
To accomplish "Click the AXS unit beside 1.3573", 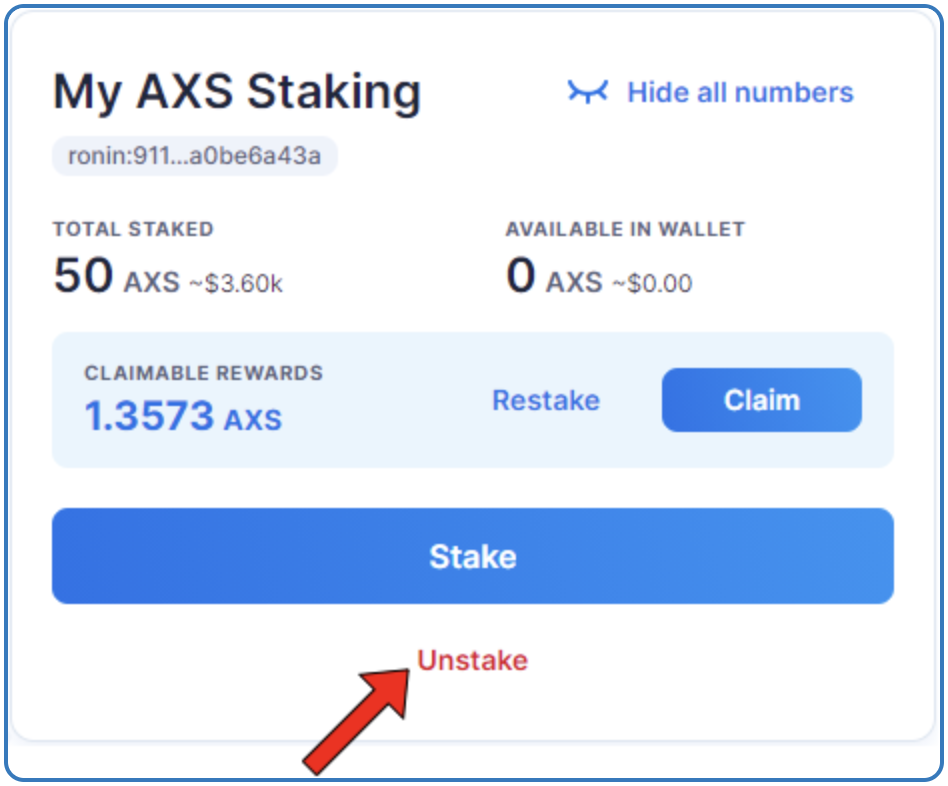I will point(253,420).
